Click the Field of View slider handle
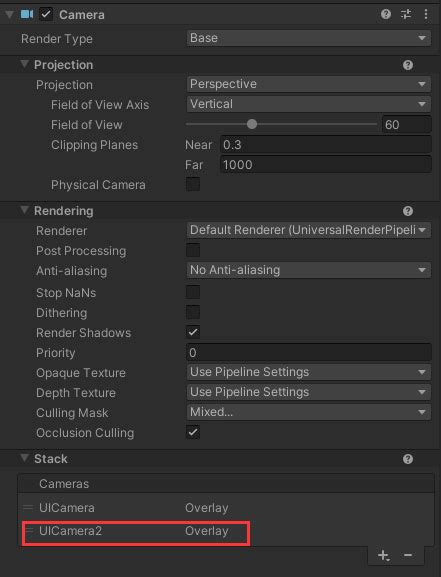Viewport: 441px width, 577px height. click(252, 124)
